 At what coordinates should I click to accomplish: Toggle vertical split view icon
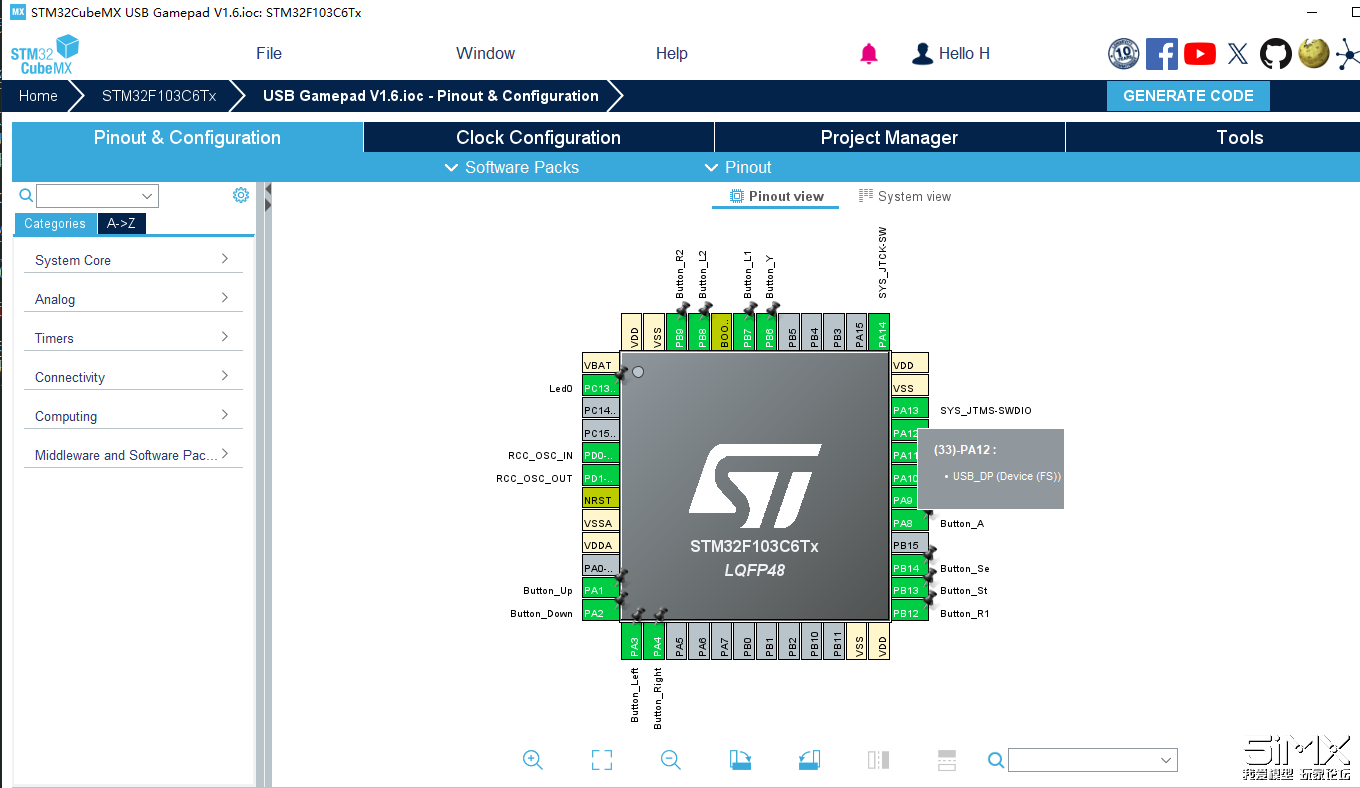[878, 760]
